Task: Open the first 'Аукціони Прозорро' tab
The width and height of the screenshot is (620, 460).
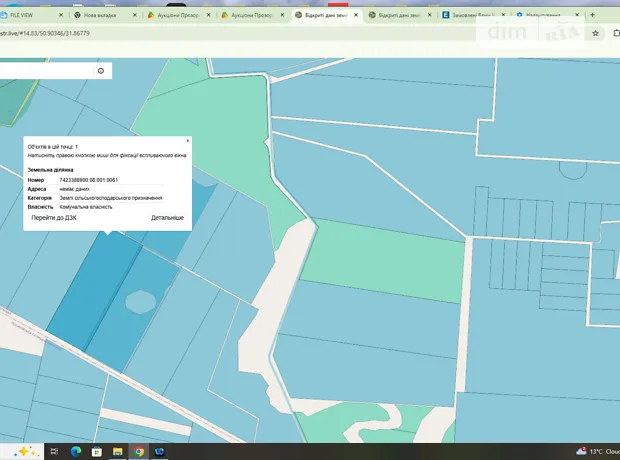Action: tap(180, 17)
